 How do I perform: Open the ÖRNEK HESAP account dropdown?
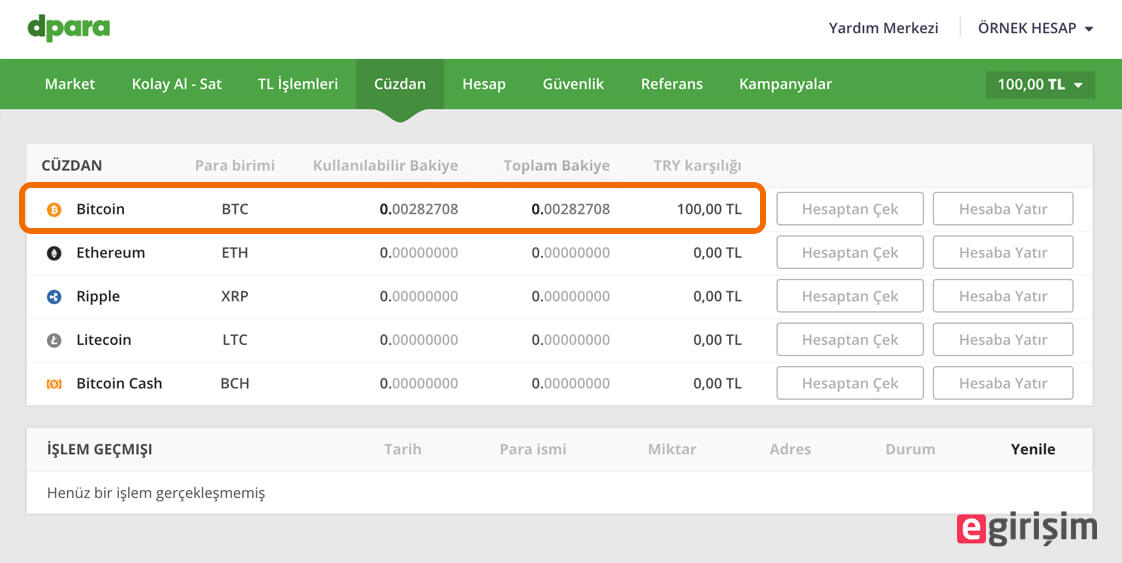click(1035, 29)
